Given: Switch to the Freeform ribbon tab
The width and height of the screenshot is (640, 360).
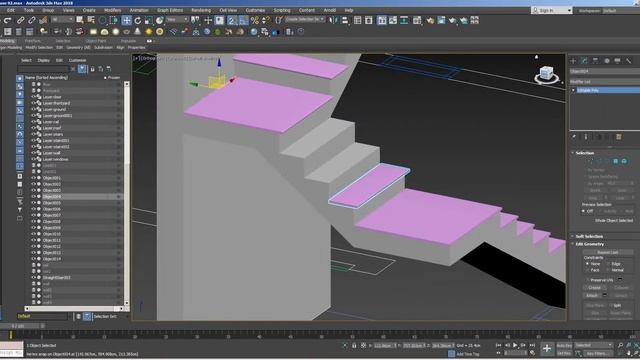Looking at the screenshot, I should pos(33,41).
